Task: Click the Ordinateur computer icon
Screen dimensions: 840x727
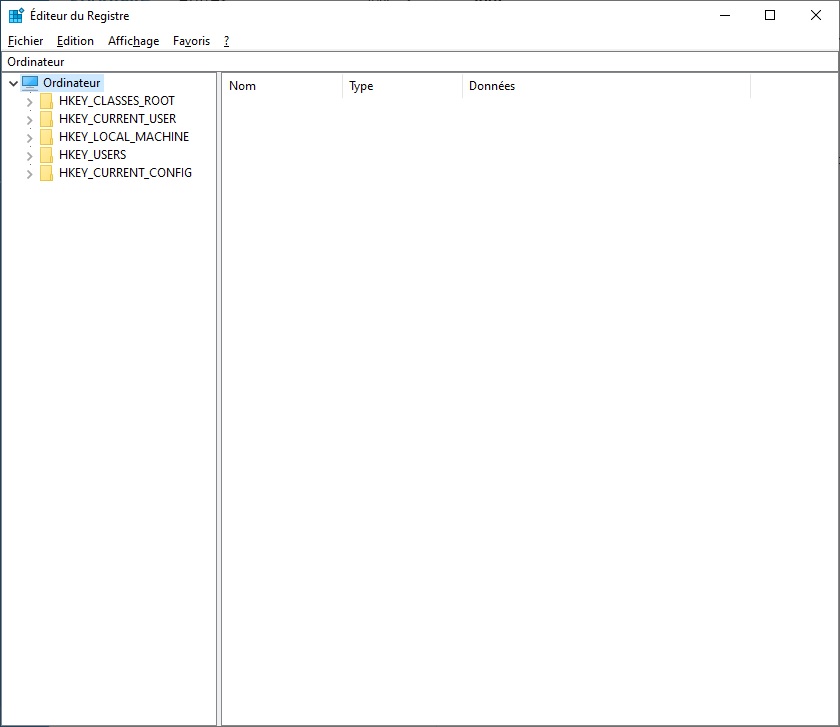Action: pyautogui.click(x=30, y=83)
